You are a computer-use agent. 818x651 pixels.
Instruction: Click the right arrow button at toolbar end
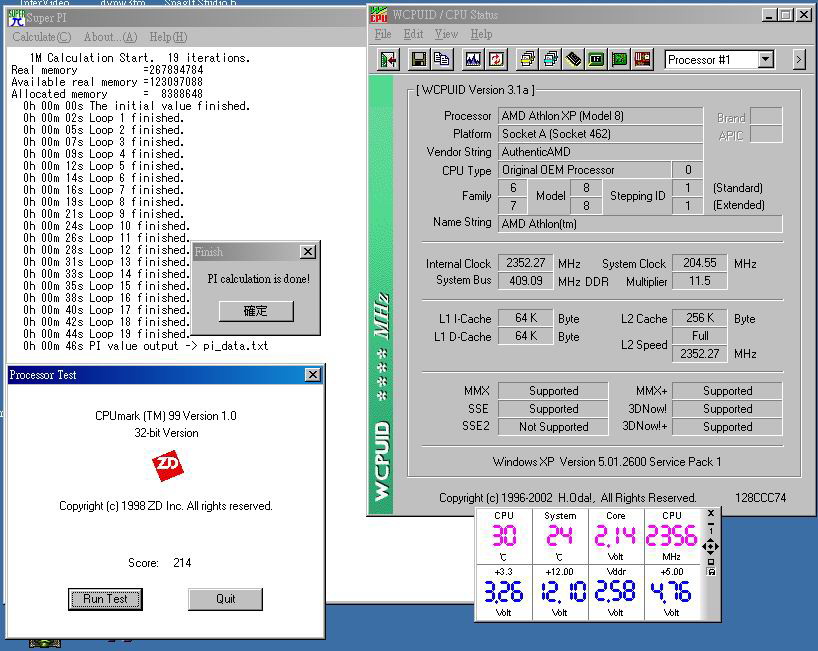pos(799,60)
